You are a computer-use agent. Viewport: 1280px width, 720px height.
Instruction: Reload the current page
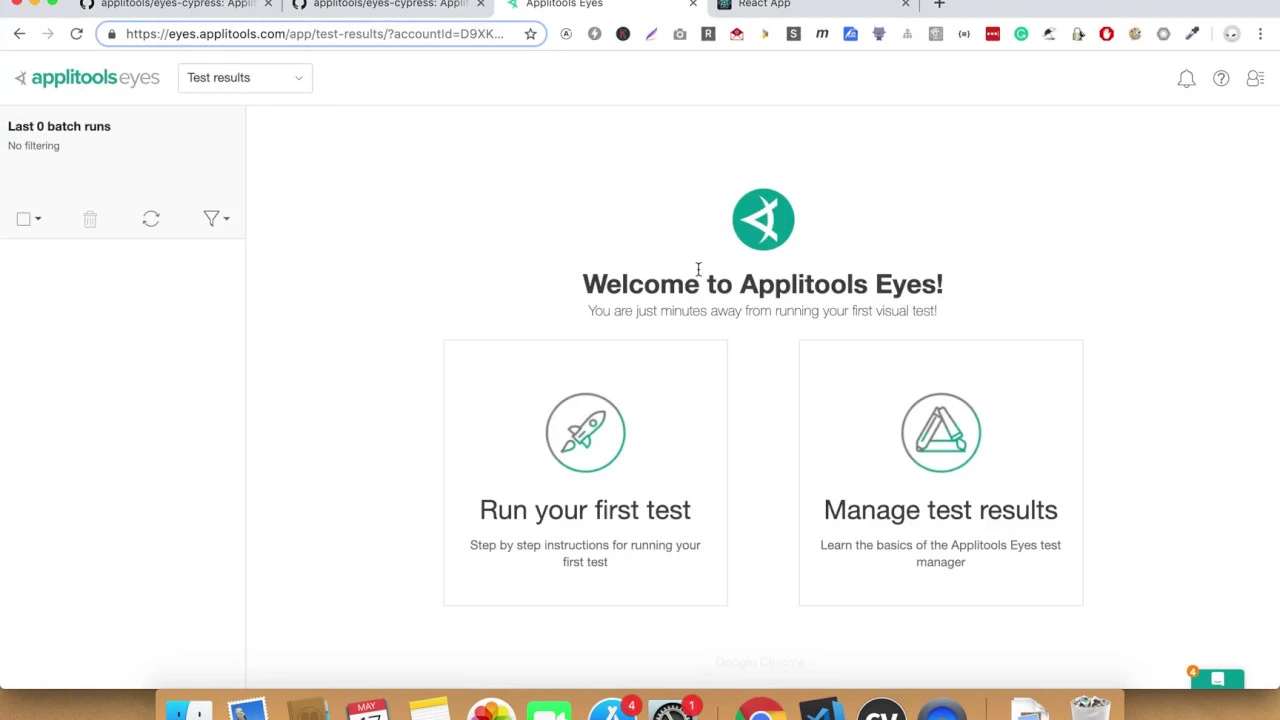point(76,34)
